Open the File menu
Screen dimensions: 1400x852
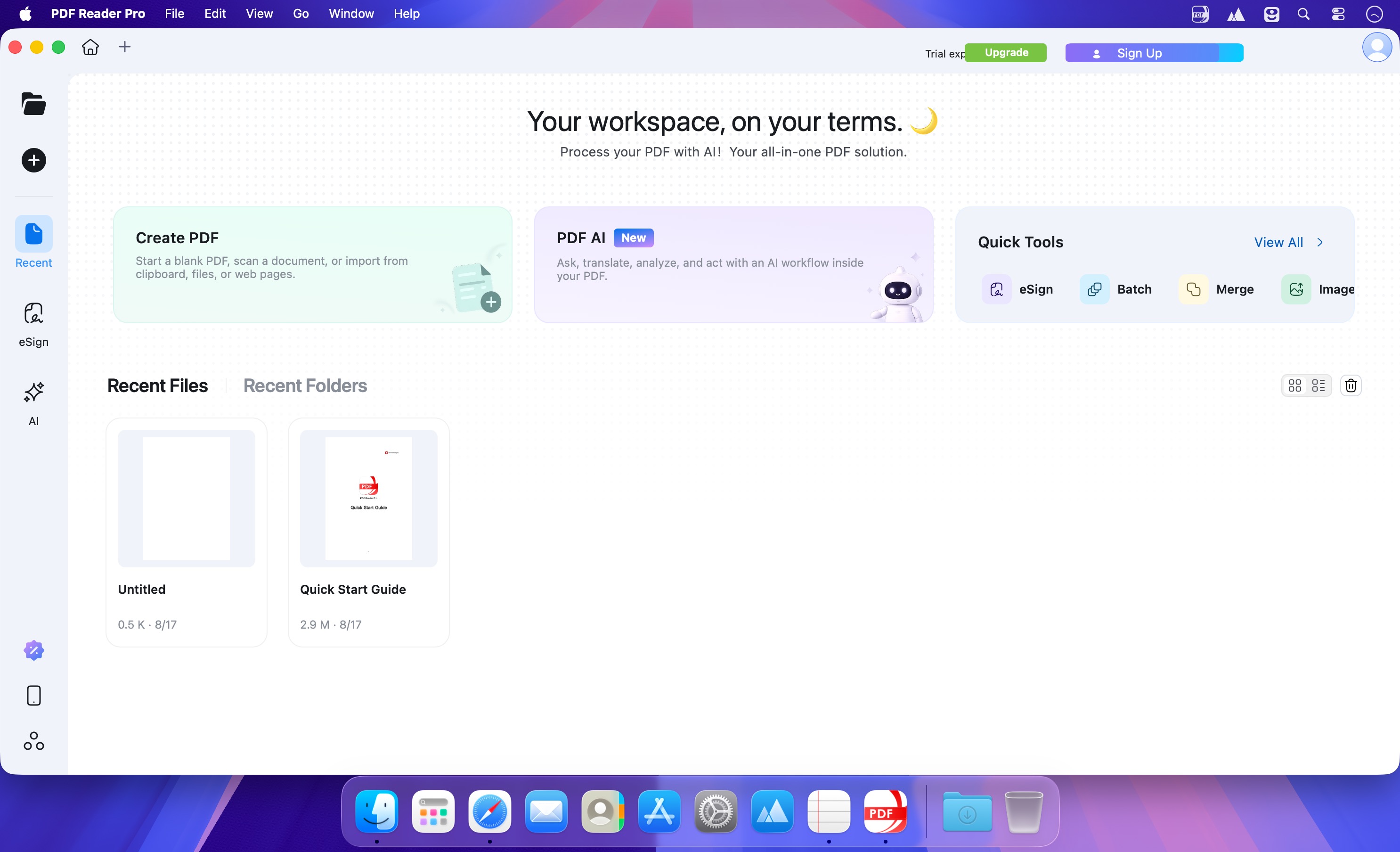(174, 14)
